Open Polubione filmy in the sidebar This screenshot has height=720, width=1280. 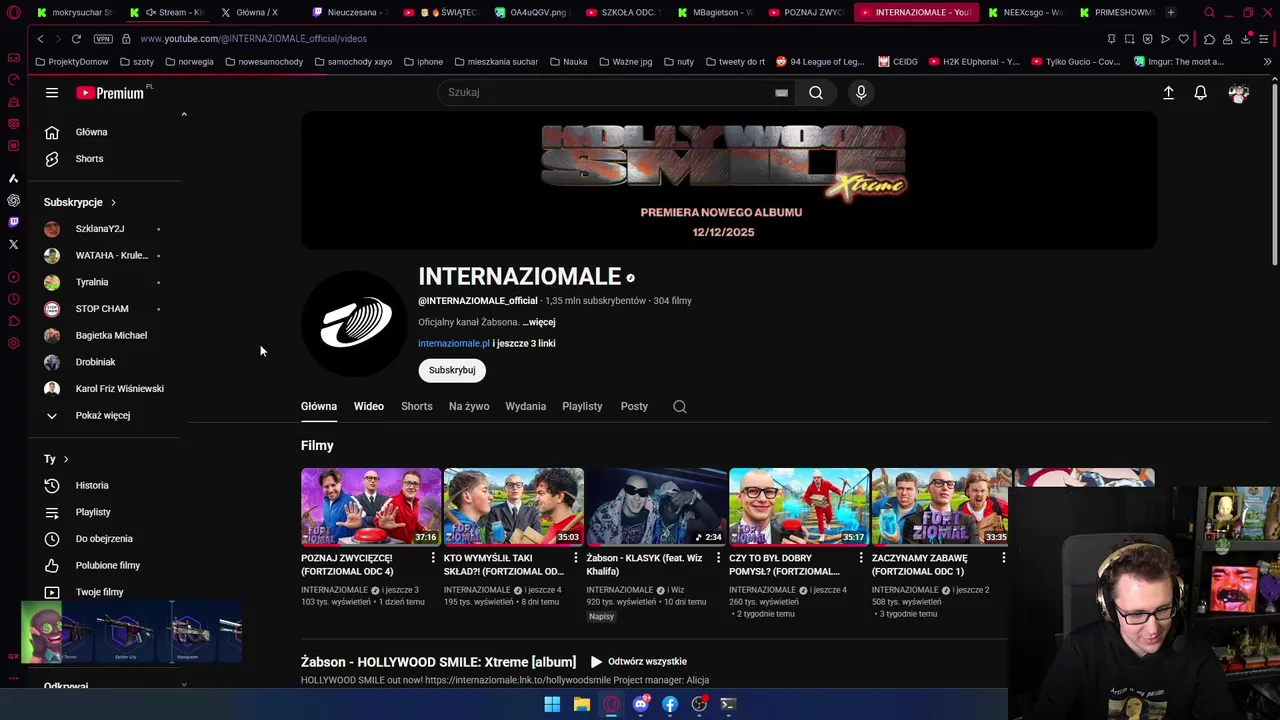point(110,566)
